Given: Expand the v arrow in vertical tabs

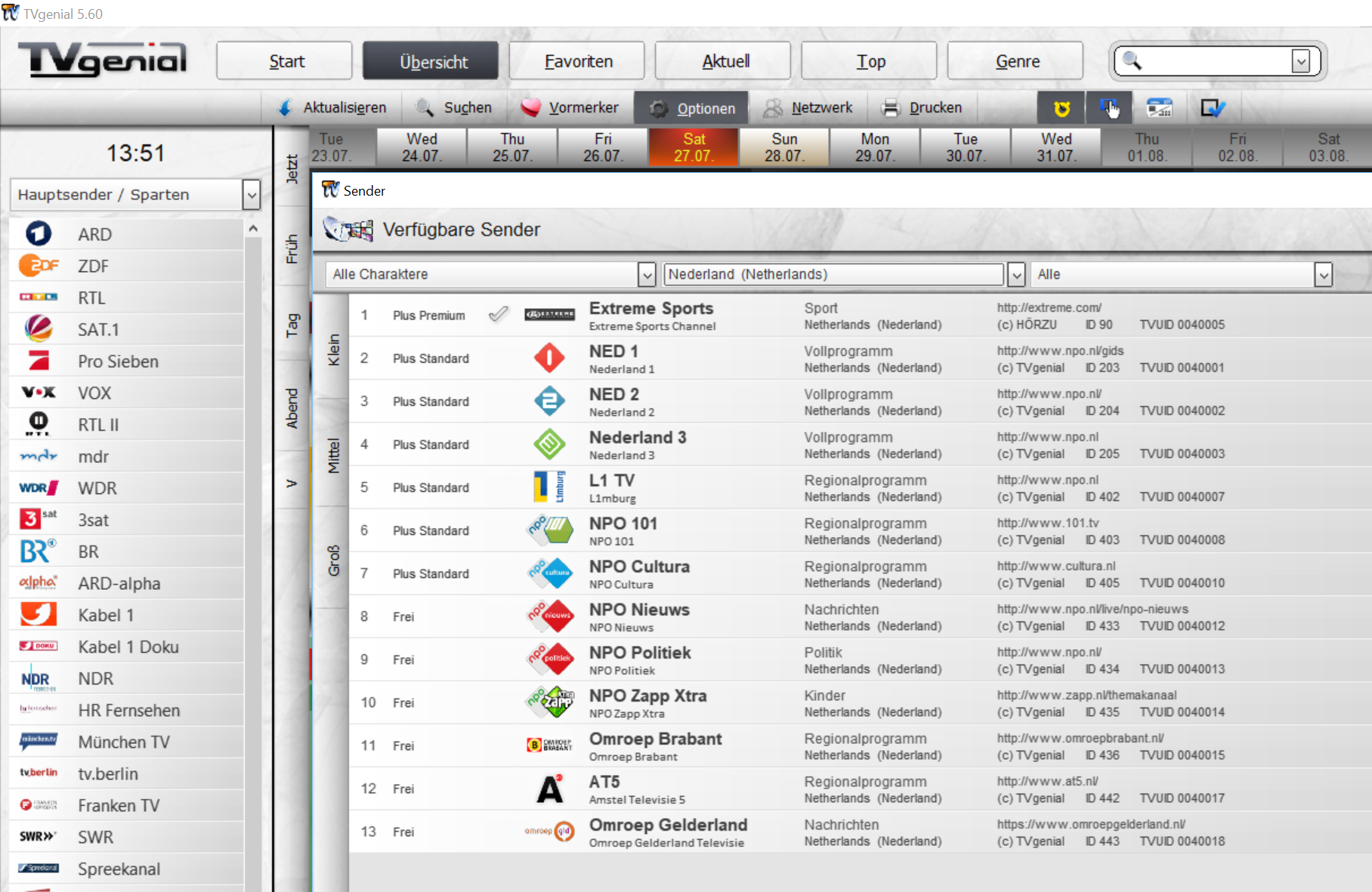Looking at the screenshot, I should click(x=292, y=483).
